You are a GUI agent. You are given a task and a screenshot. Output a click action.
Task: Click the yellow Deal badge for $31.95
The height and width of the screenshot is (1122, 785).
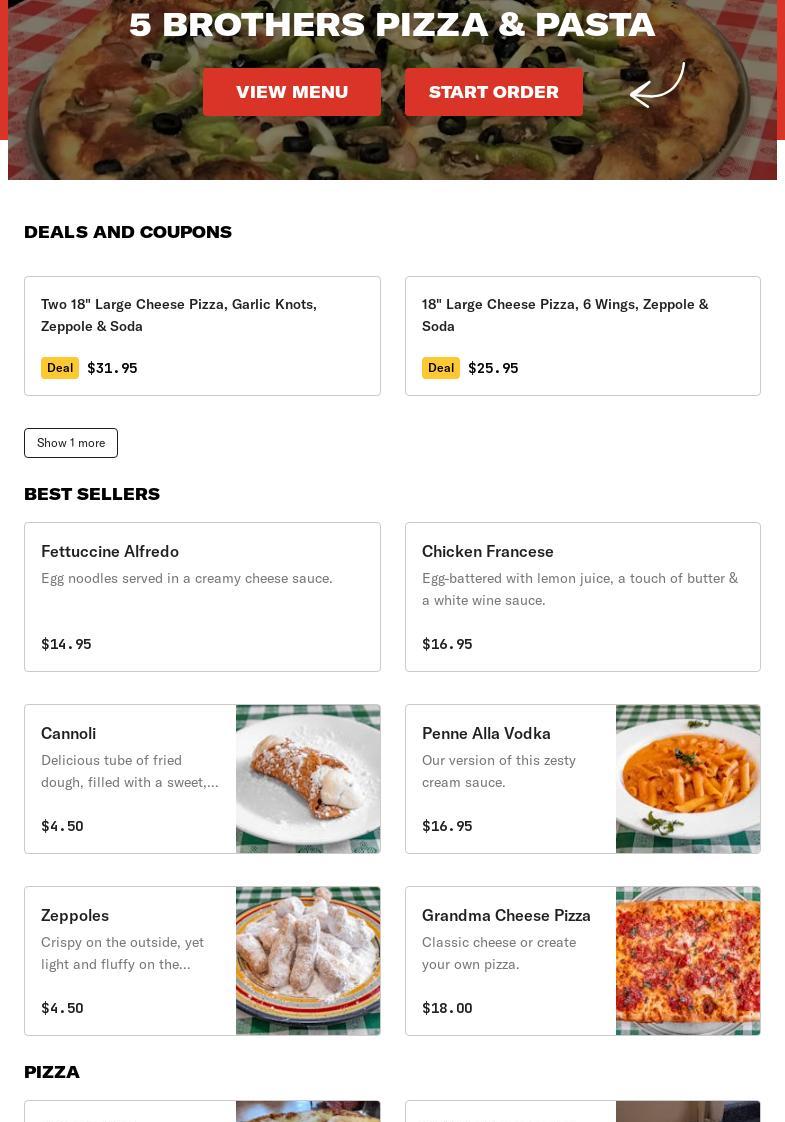[x=60, y=368]
